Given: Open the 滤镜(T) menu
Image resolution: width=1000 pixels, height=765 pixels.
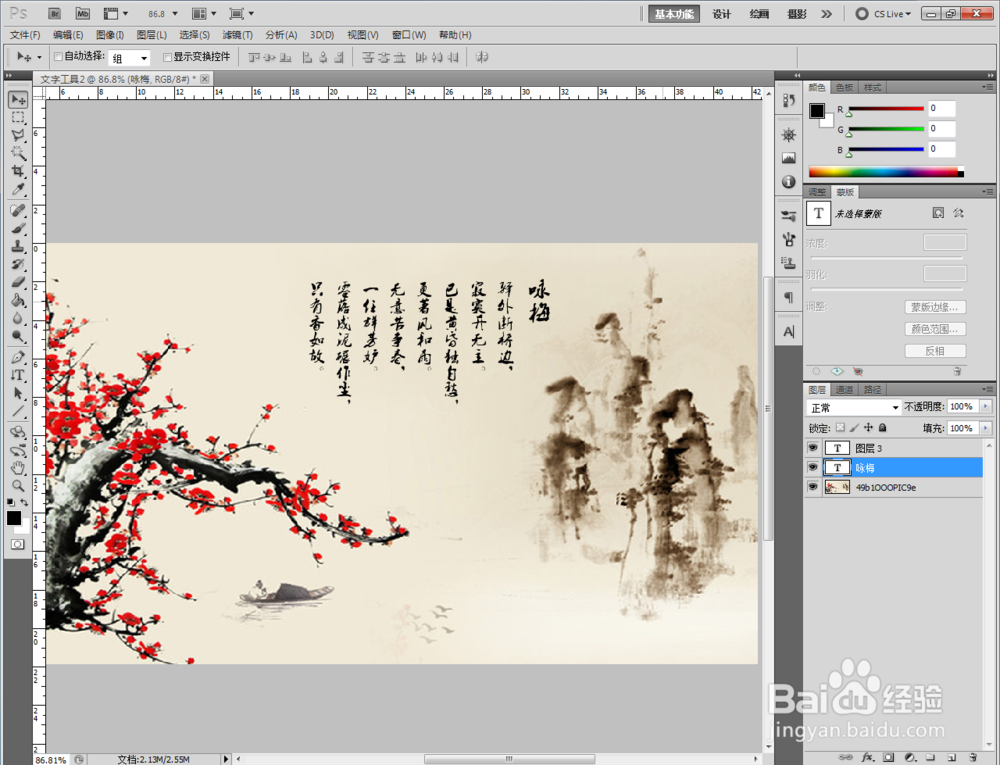Looking at the screenshot, I should click(237, 35).
